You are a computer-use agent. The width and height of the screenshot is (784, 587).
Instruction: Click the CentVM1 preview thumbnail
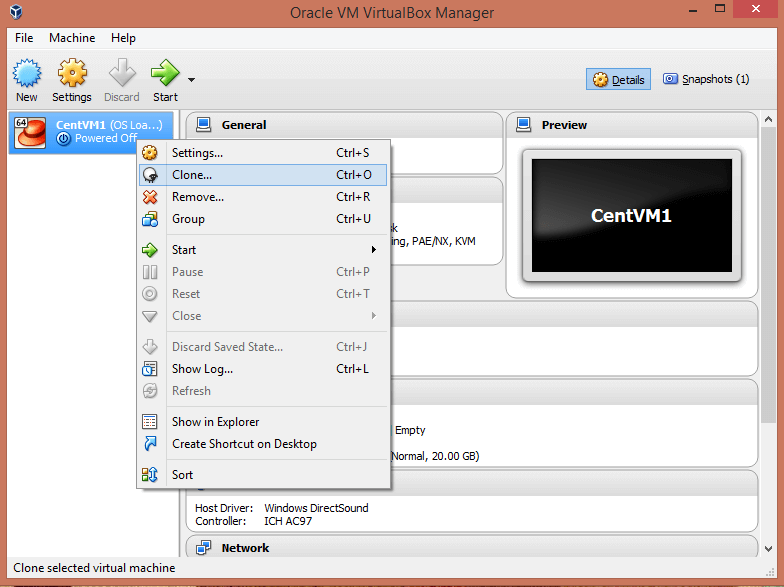click(631, 215)
